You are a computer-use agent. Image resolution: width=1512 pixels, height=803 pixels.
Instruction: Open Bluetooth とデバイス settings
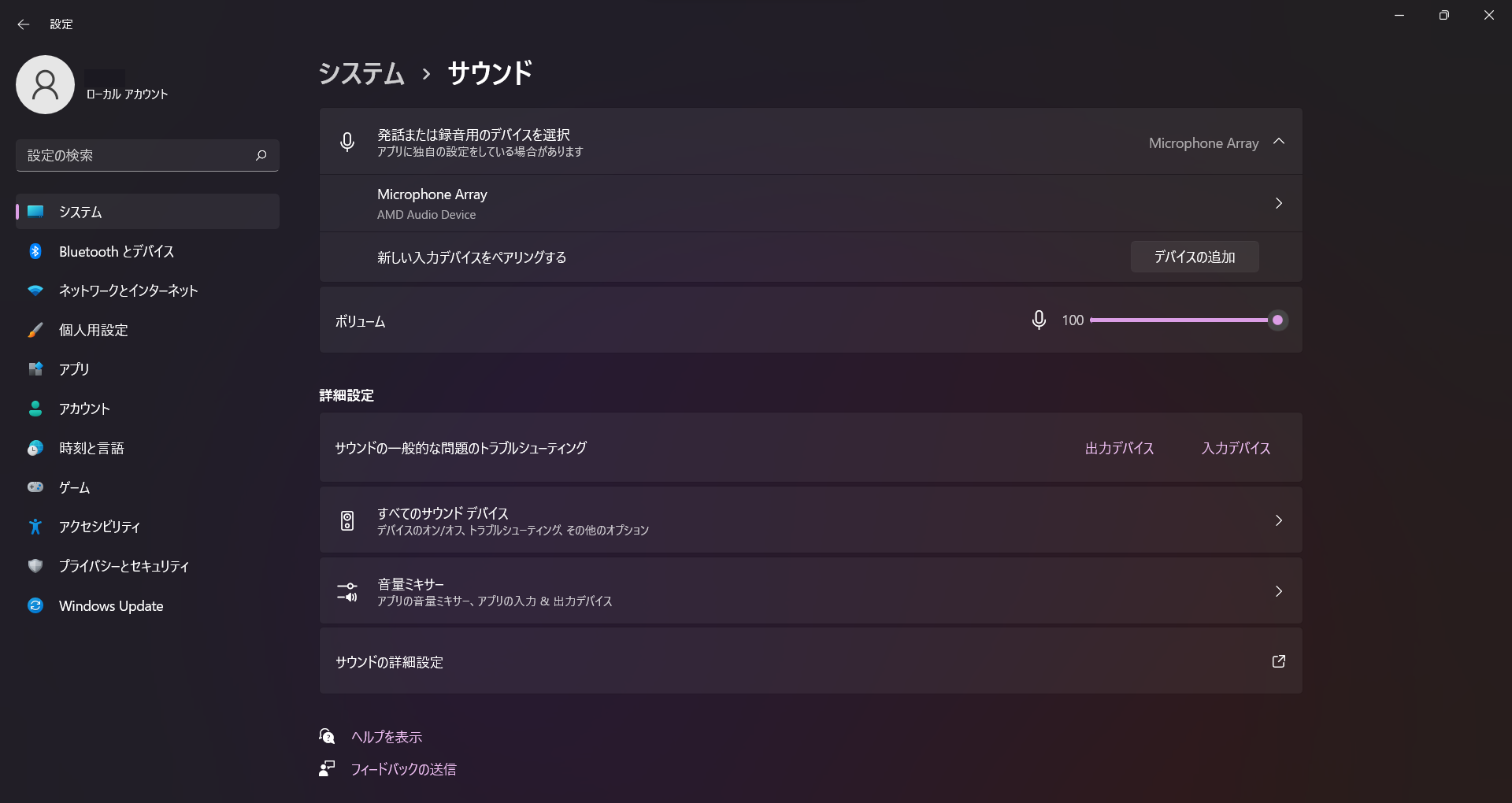[x=147, y=251]
